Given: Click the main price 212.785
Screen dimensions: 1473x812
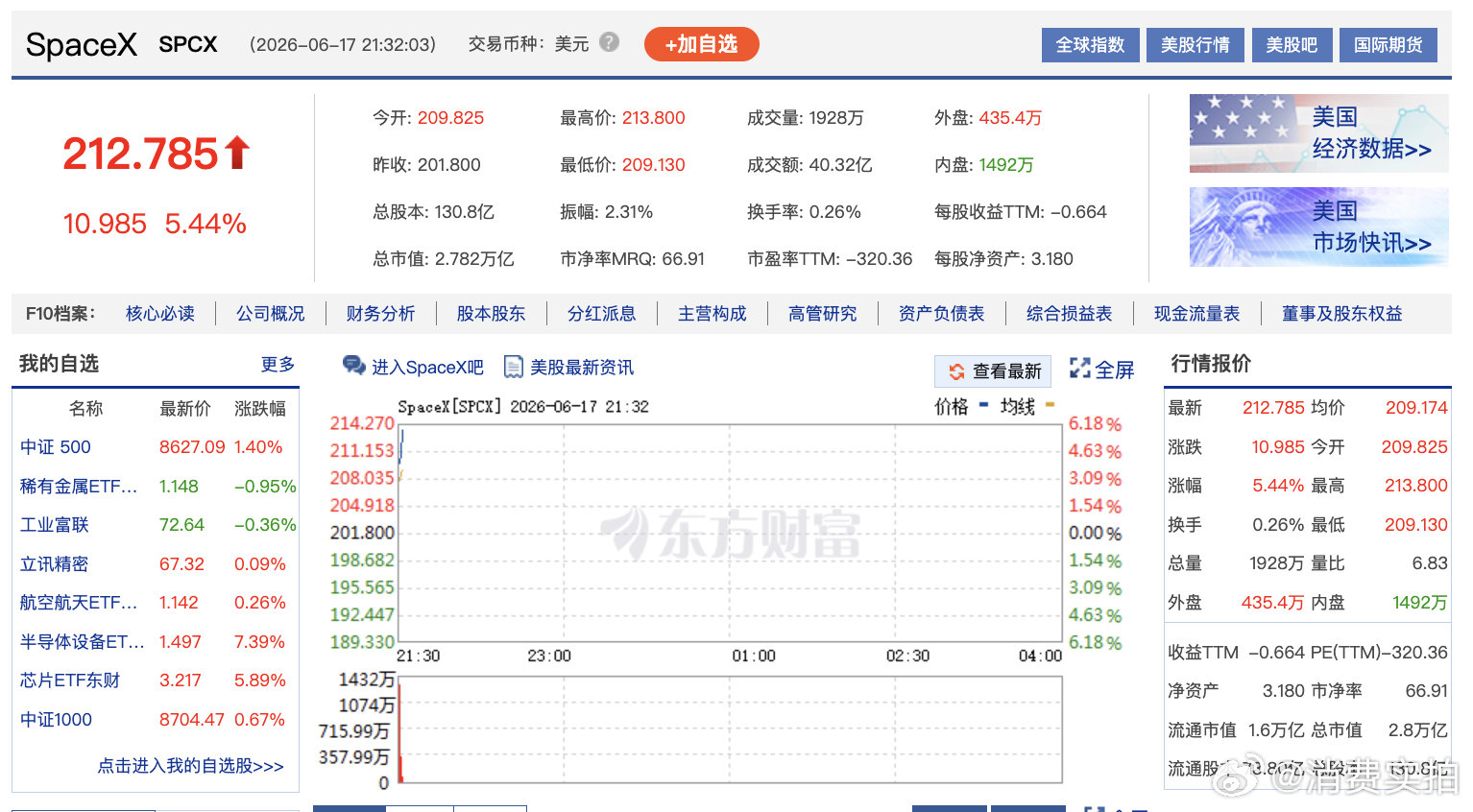Looking at the screenshot, I should pyautogui.click(x=141, y=154).
